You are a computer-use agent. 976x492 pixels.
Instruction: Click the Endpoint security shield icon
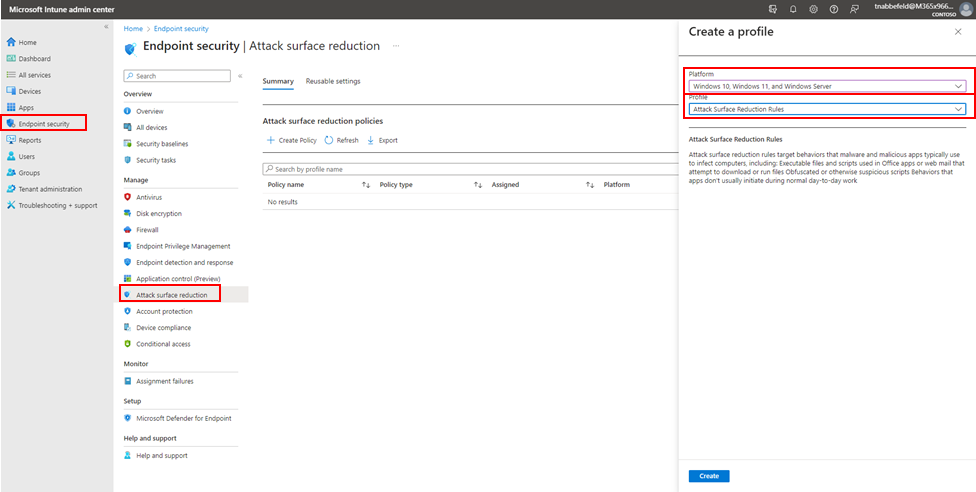click(11, 123)
